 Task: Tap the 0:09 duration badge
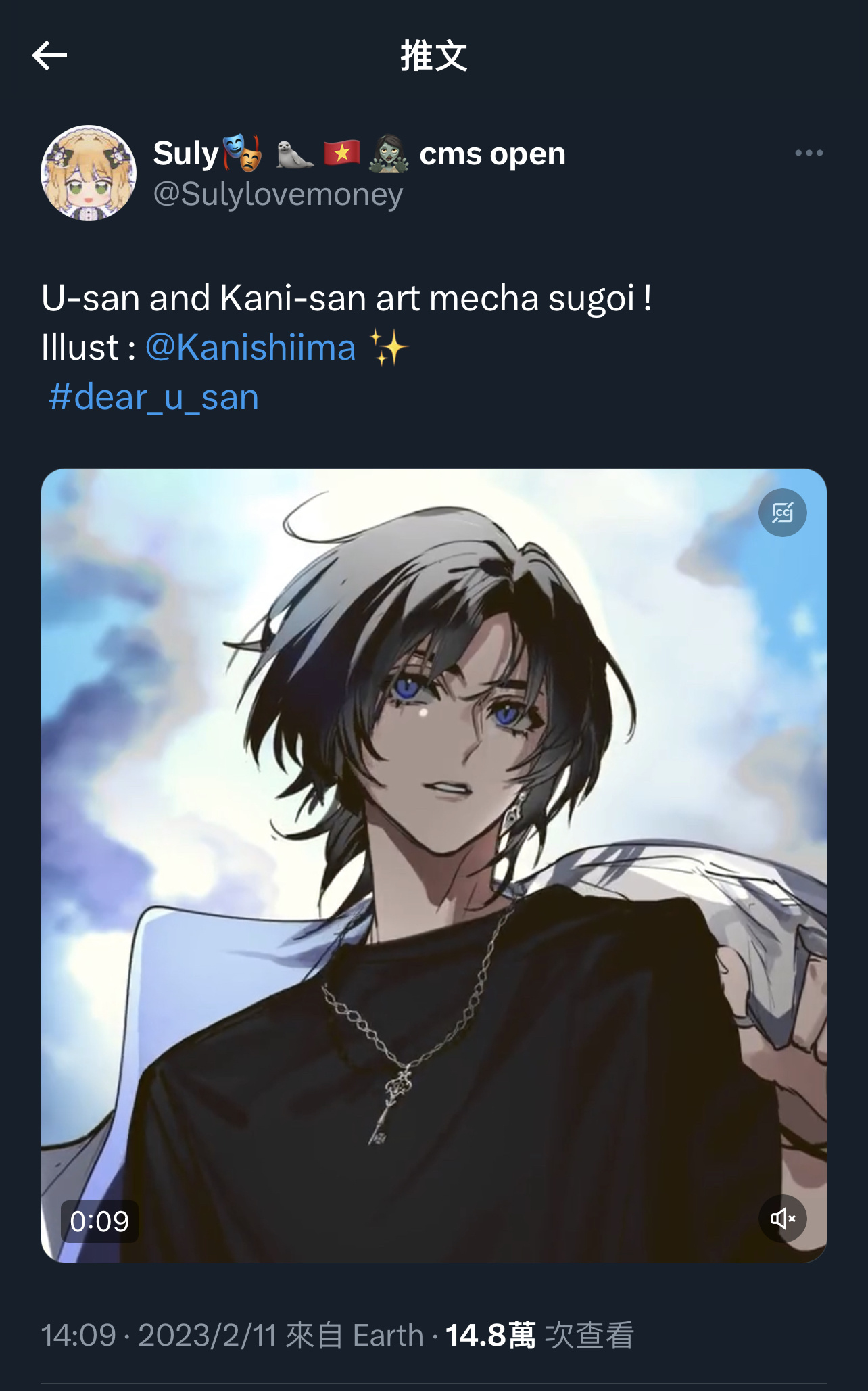[99, 1221]
